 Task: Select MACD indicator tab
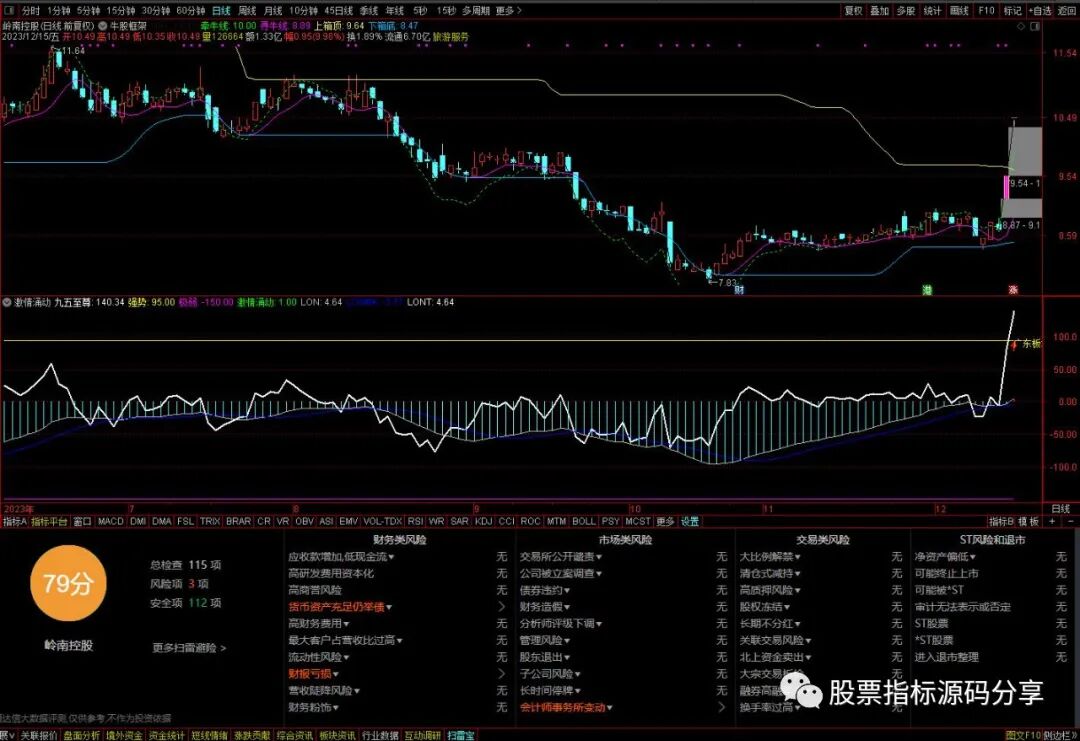(110, 522)
